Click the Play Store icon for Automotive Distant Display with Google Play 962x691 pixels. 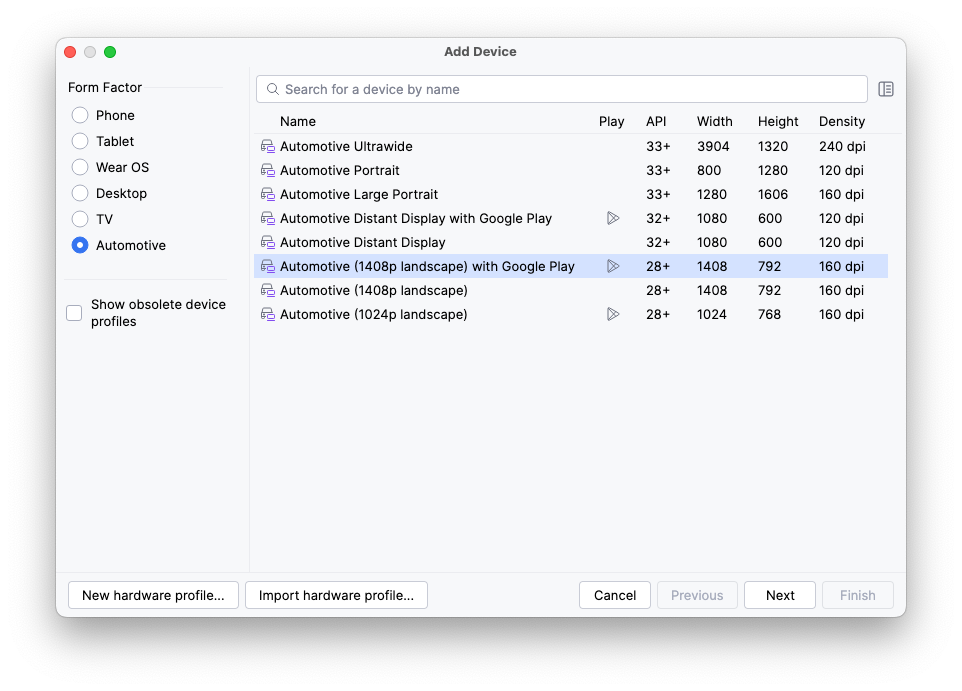point(613,218)
